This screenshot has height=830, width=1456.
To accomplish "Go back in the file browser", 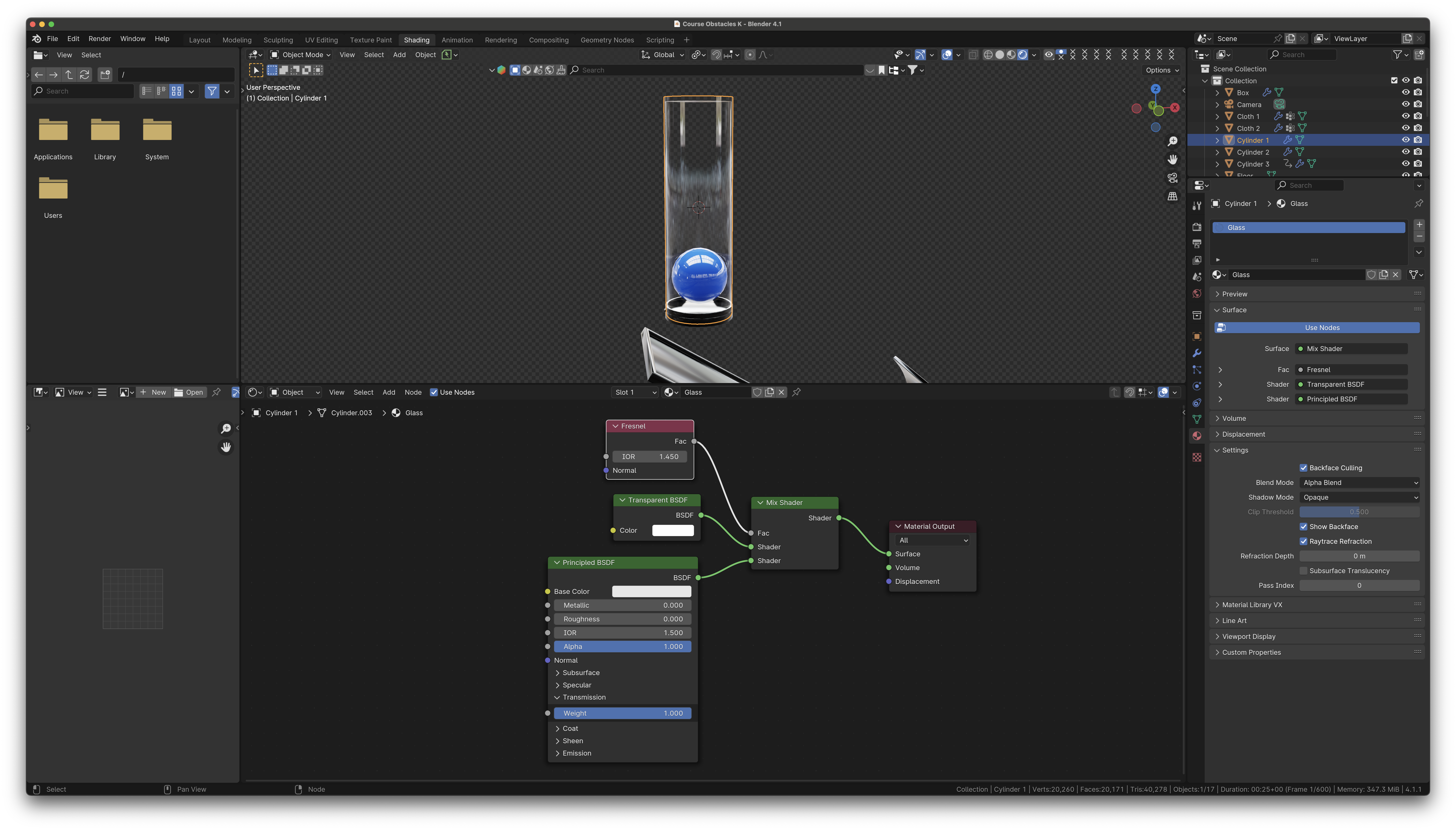I will tap(39, 75).
